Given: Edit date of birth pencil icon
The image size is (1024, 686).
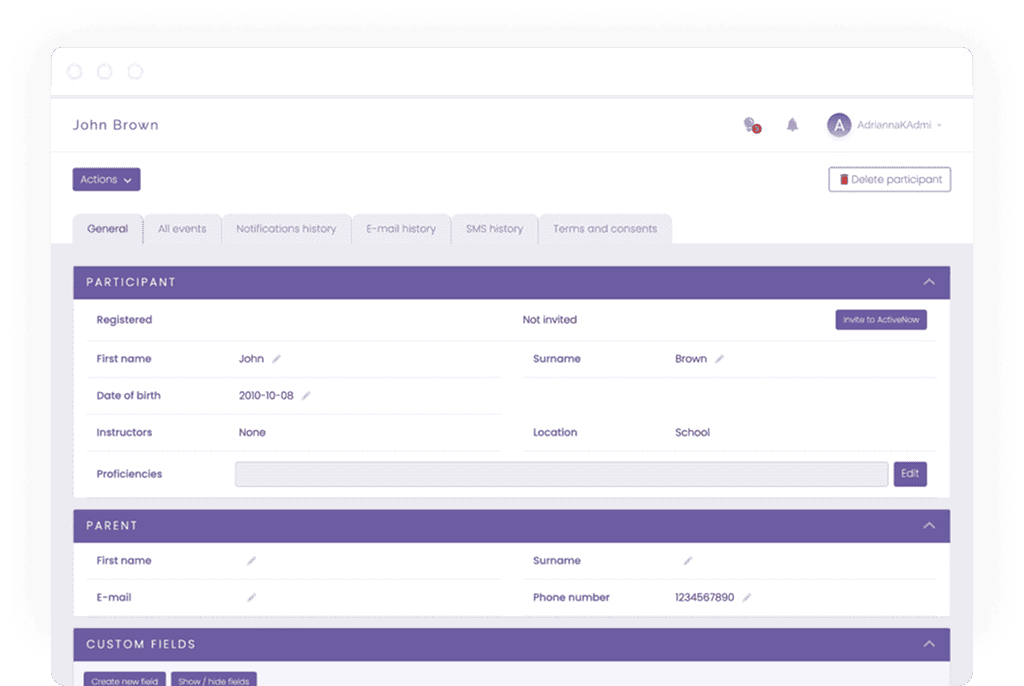Looking at the screenshot, I should click(306, 396).
